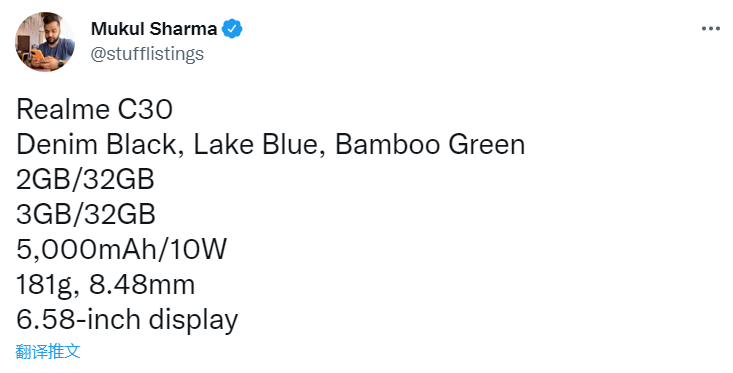Click the 6.58-inch size text

click(x=79, y=320)
